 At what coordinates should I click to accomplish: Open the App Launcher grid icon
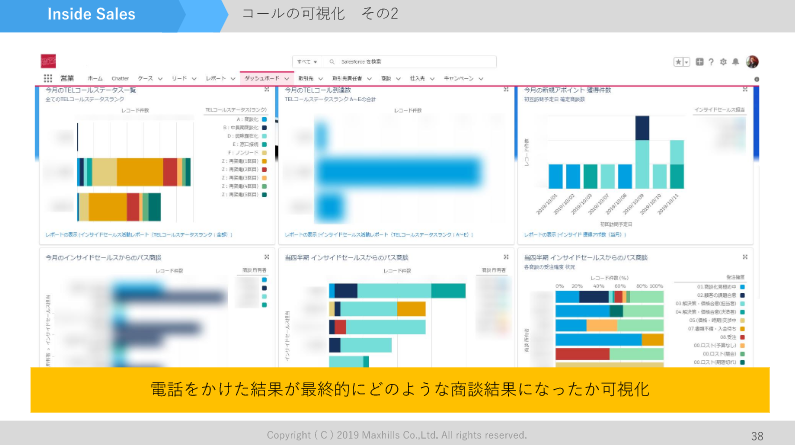click(48, 78)
